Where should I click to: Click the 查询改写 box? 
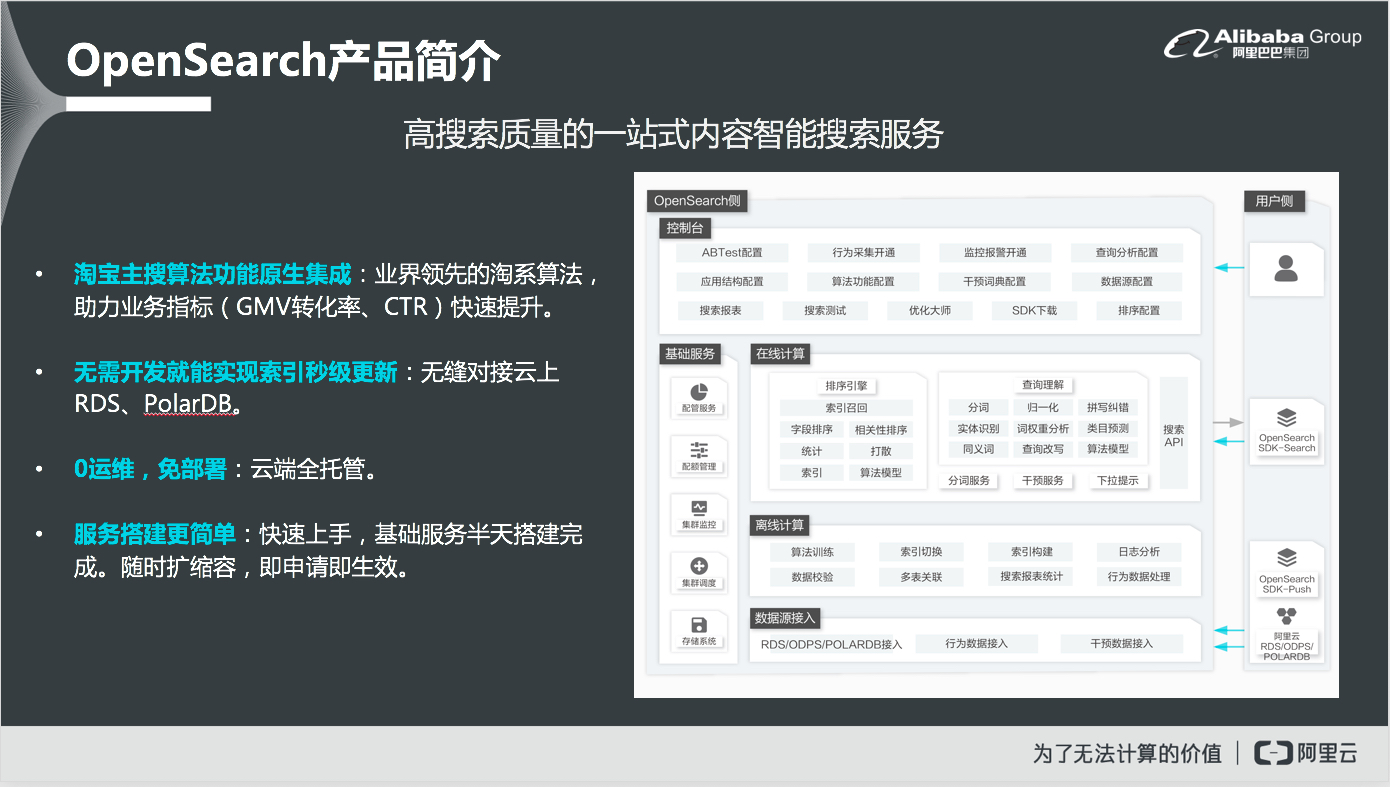(1043, 450)
